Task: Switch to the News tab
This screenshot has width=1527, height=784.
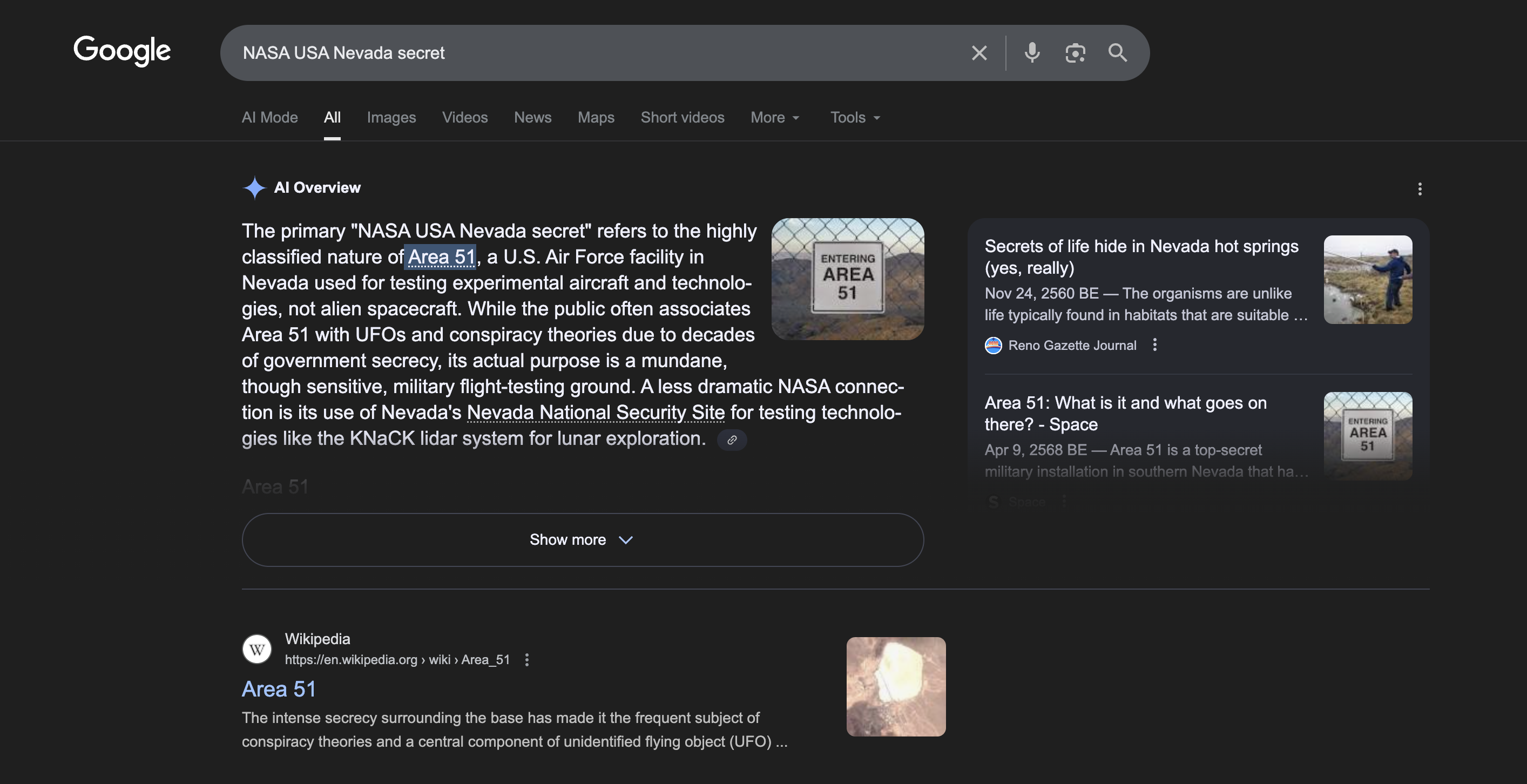Action: 532,117
